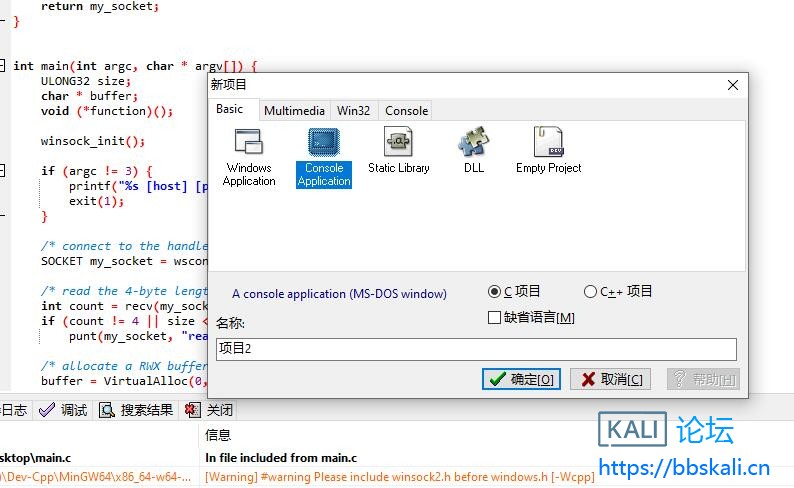Click the 名称 project name field
The width and height of the screenshot is (794, 488).
click(476, 349)
